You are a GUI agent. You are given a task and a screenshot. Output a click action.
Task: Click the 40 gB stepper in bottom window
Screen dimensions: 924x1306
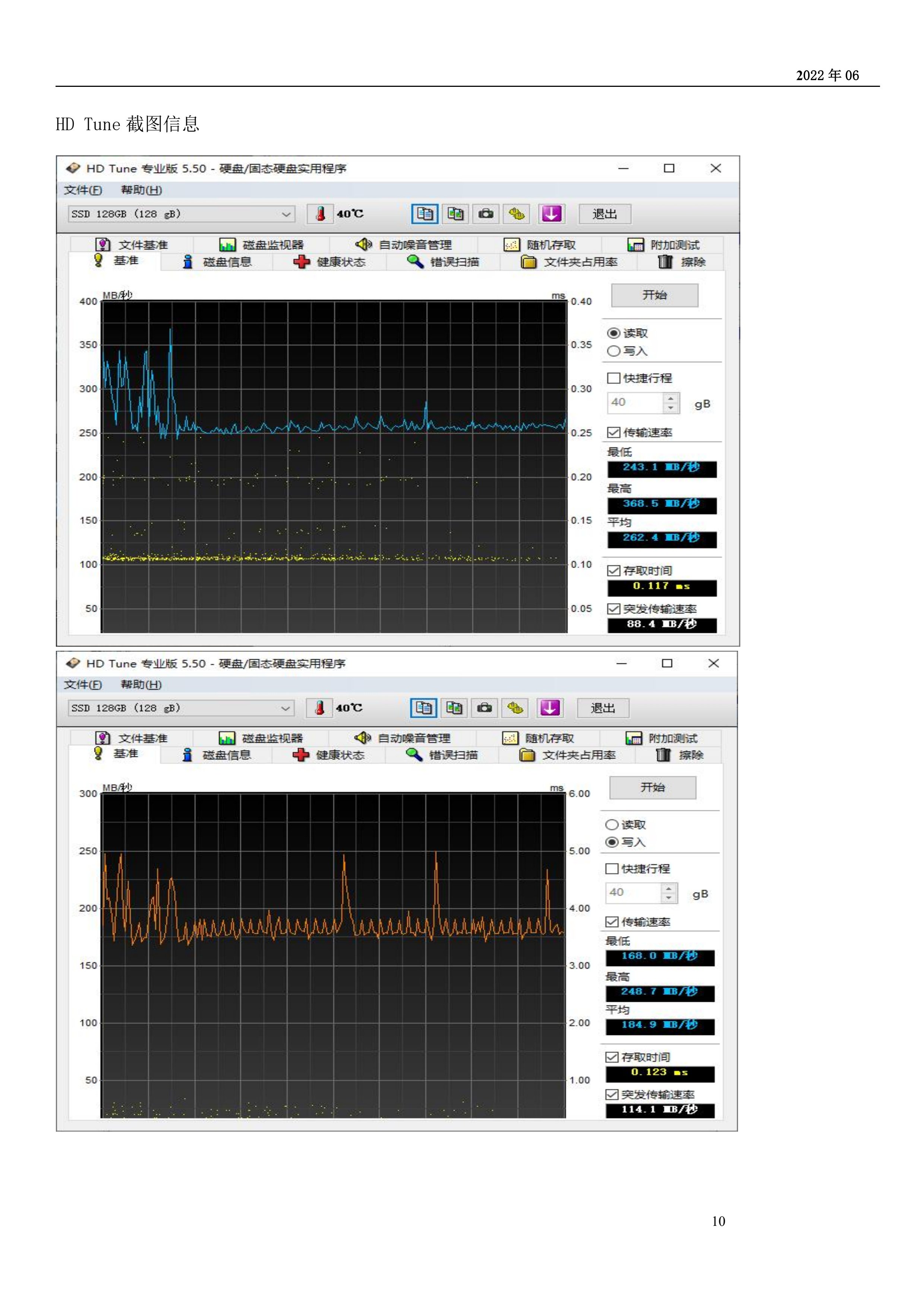(669, 893)
